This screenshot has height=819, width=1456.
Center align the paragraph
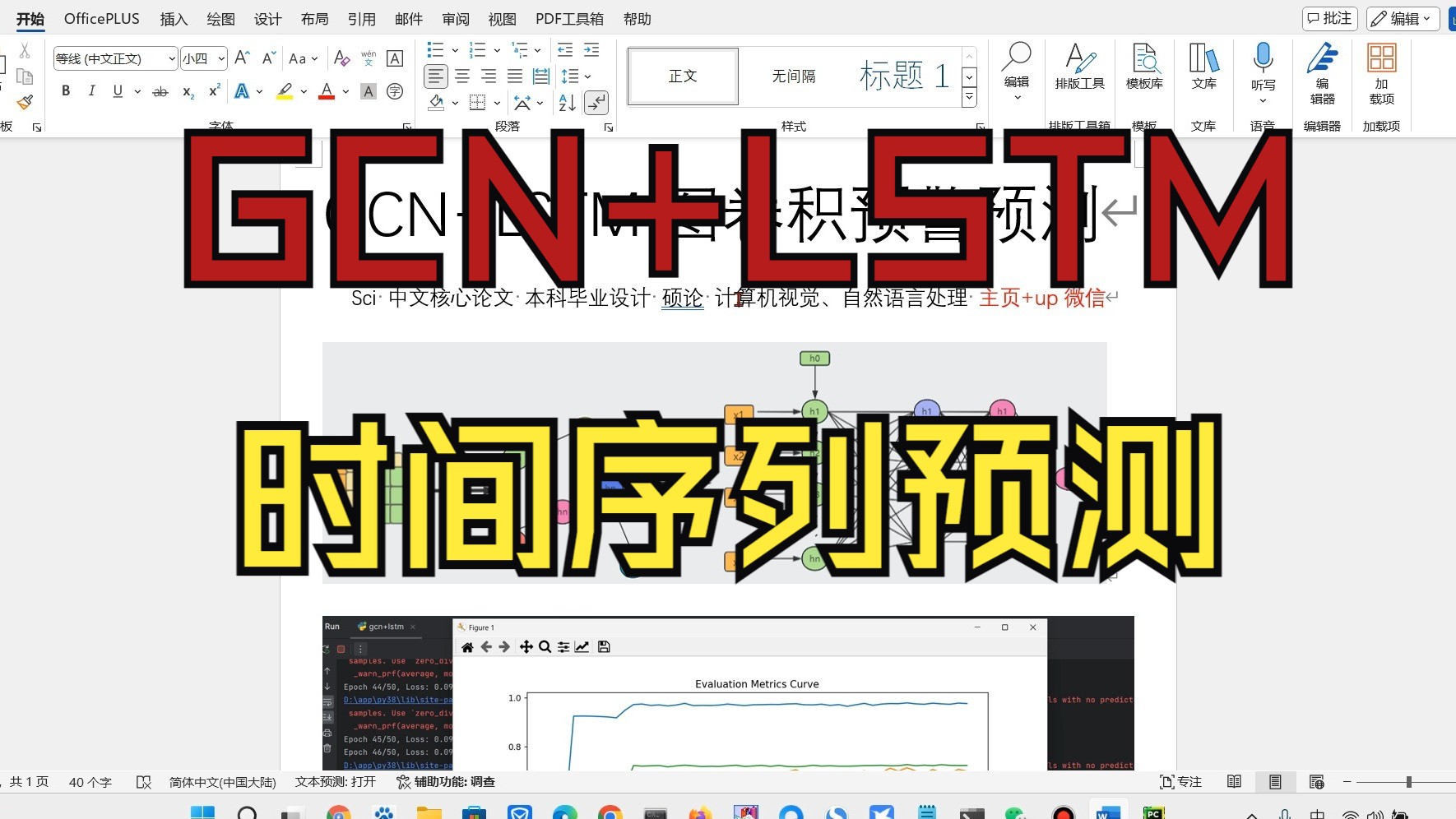462,76
